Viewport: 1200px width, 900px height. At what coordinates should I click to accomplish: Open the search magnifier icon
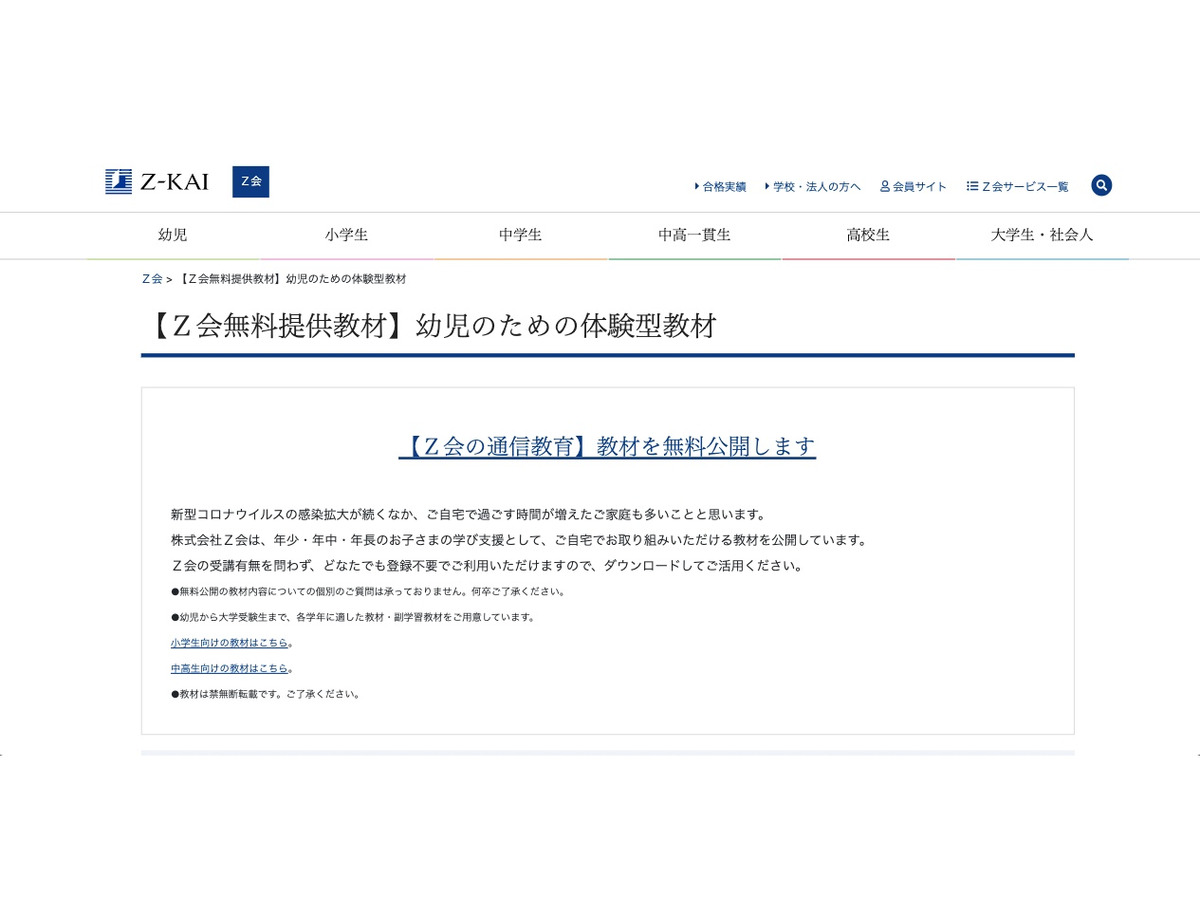point(1102,185)
